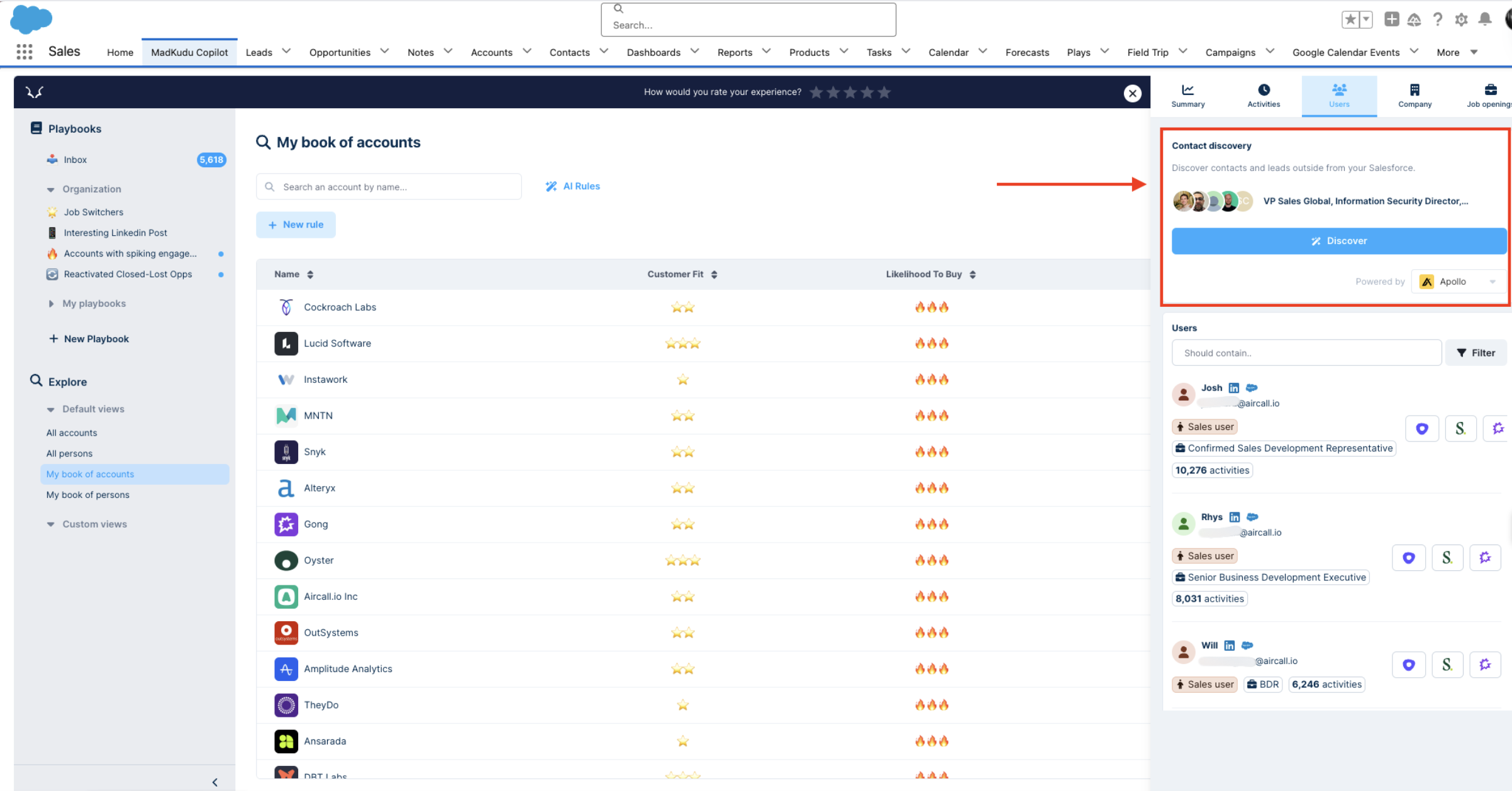Click the purple gear icon for Rhys
The width and height of the screenshot is (1512, 791).
click(x=1485, y=558)
